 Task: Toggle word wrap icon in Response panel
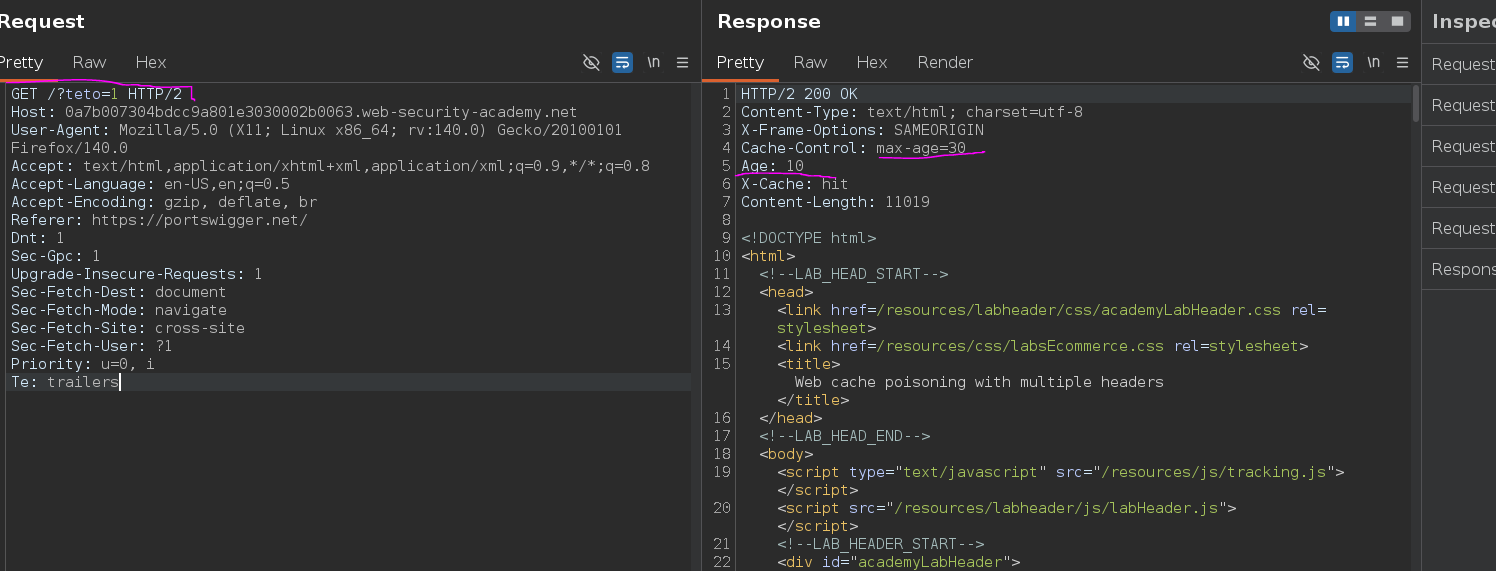coord(1342,62)
